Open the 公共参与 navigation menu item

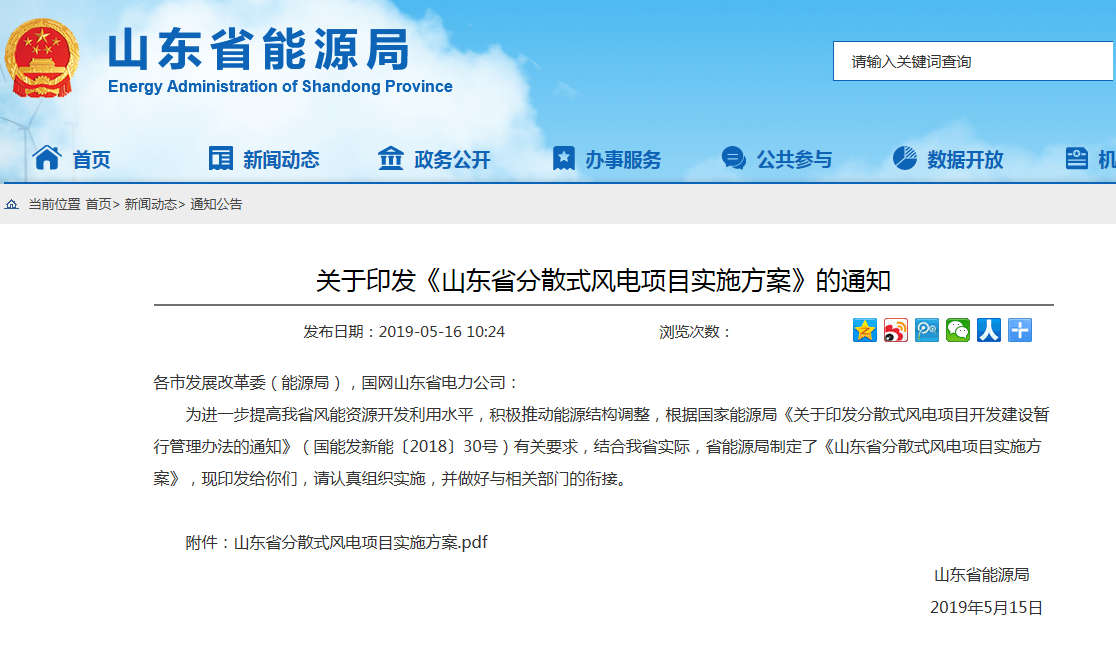[x=794, y=159]
